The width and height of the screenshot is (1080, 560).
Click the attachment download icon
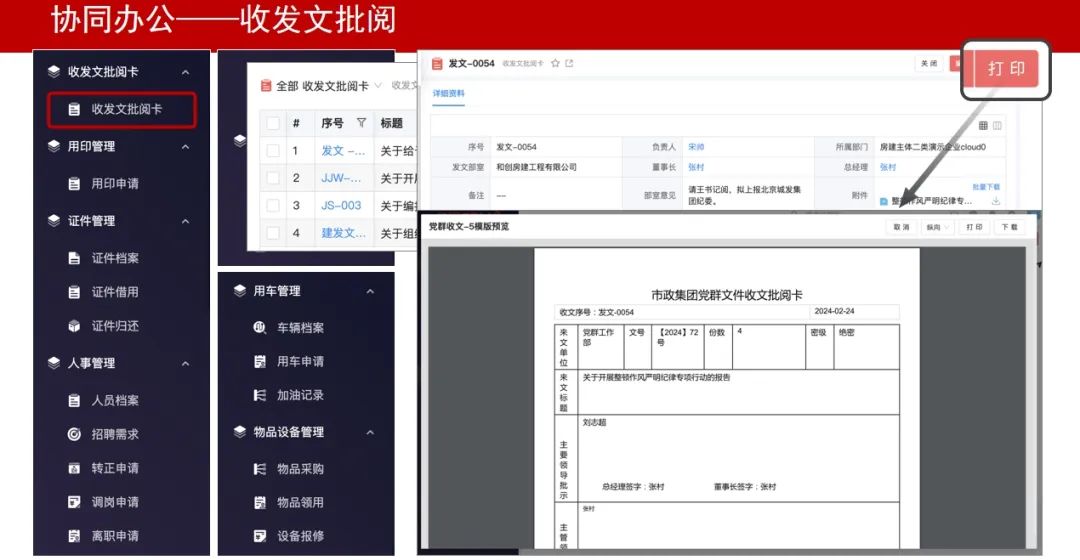[x=995, y=201]
